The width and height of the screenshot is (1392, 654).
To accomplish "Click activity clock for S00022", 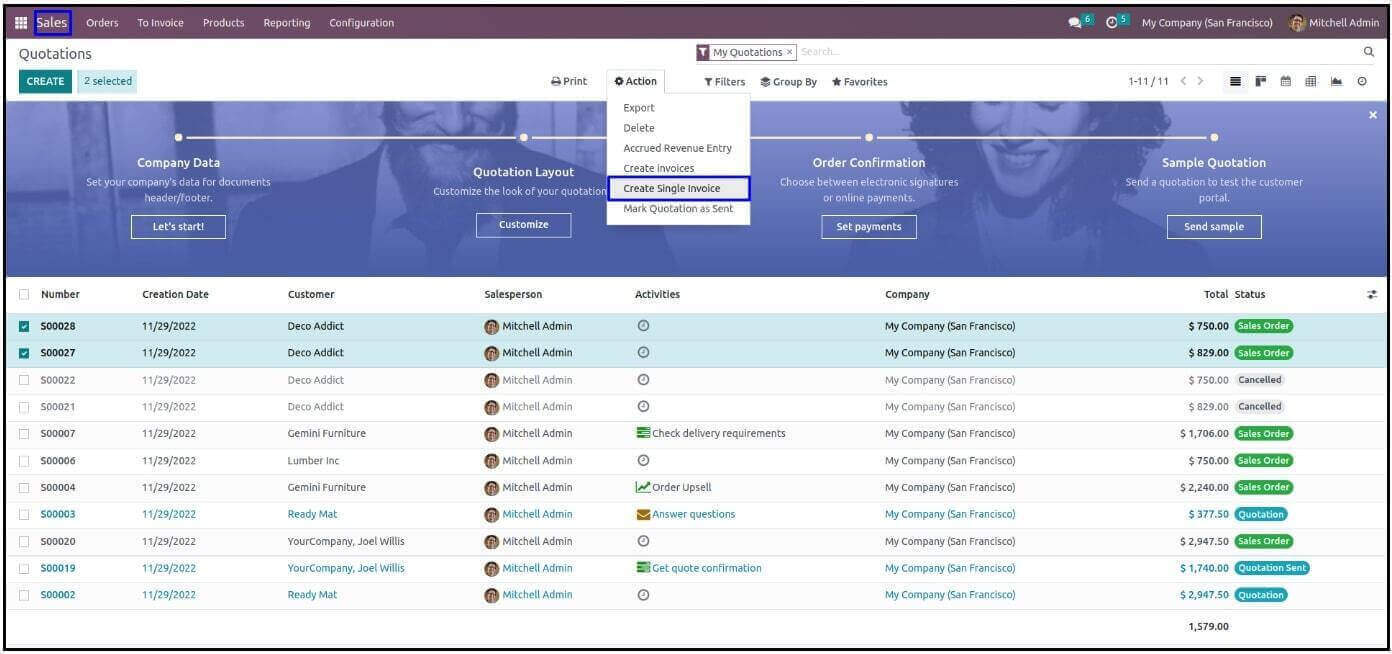I will coord(643,379).
